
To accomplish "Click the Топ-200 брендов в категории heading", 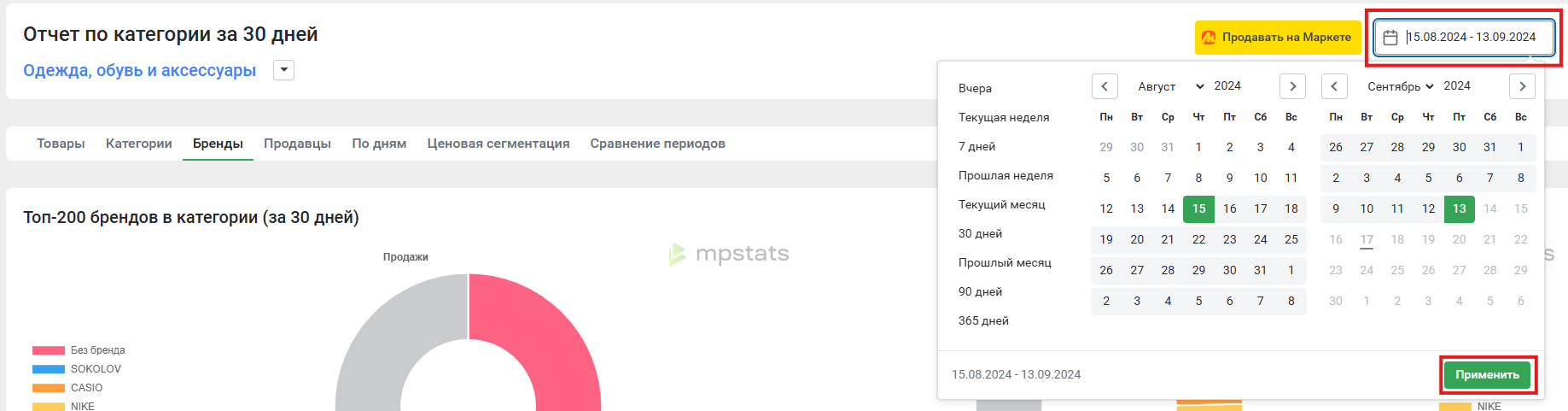I will pyautogui.click(x=191, y=217).
